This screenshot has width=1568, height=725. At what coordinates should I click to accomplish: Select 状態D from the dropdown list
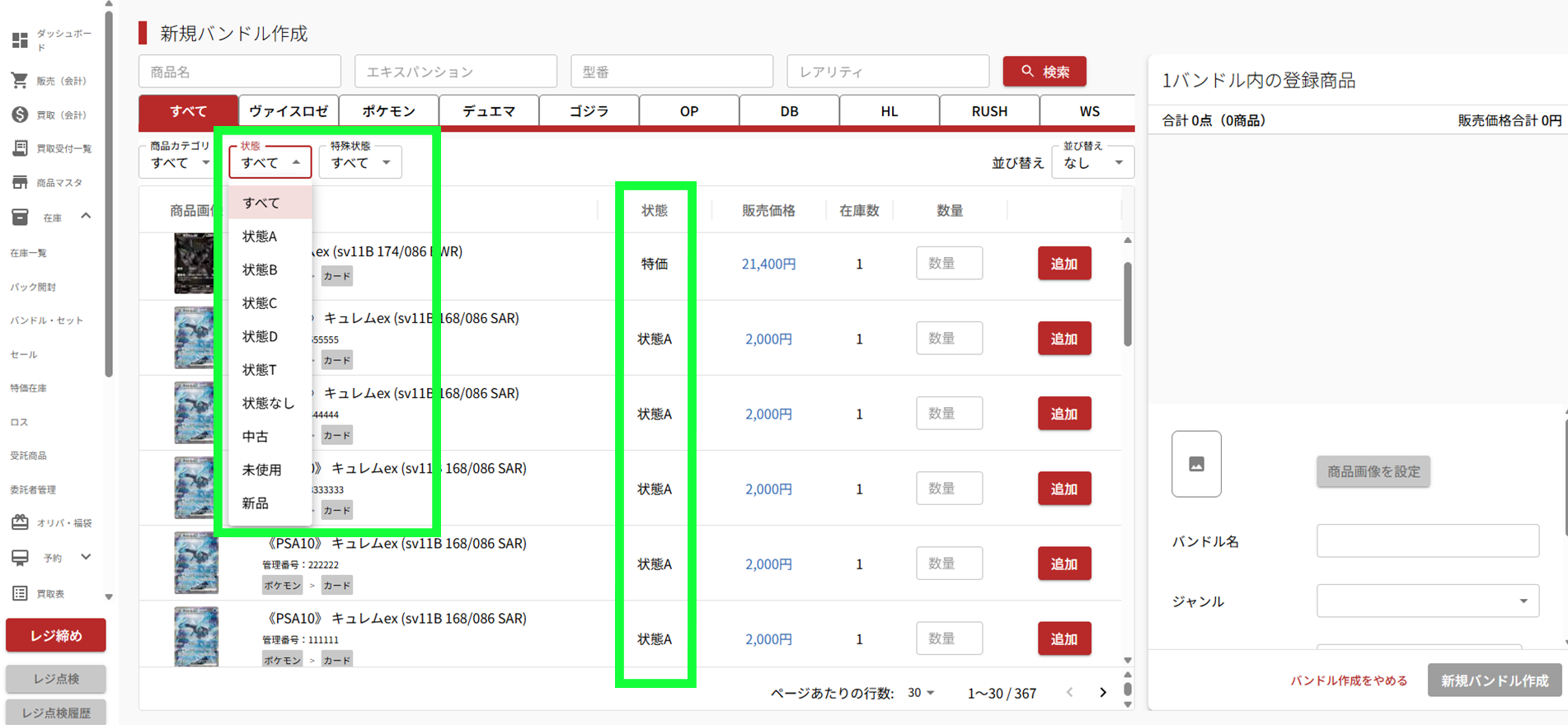click(x=270, y=336)
